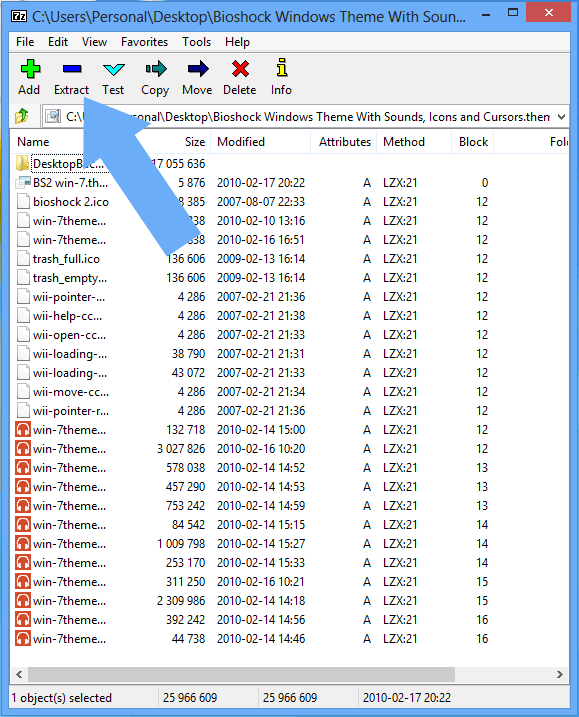Click the Extract toolbar icon
Screen dimensions: 579x717
72,69
